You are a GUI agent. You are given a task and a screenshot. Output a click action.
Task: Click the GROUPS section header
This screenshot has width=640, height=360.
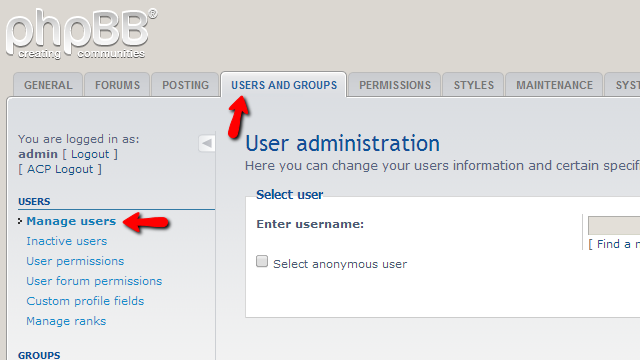(39, 355)
